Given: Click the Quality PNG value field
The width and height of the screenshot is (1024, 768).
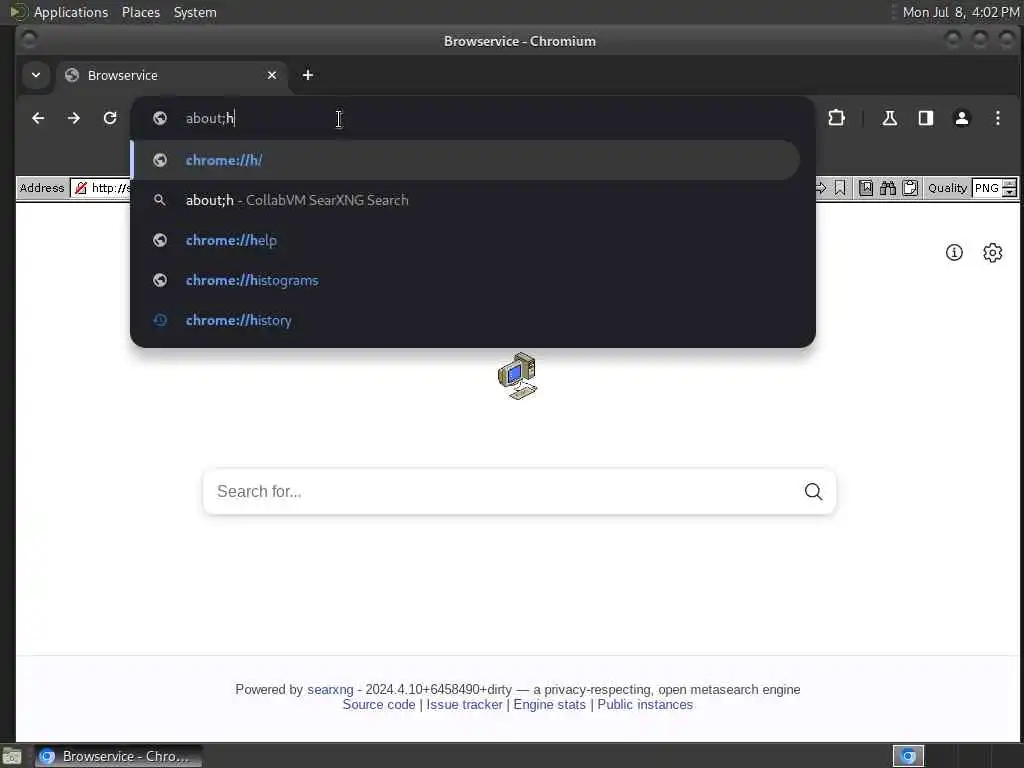Looking at the screenshot, I should [x=986, y=188].
